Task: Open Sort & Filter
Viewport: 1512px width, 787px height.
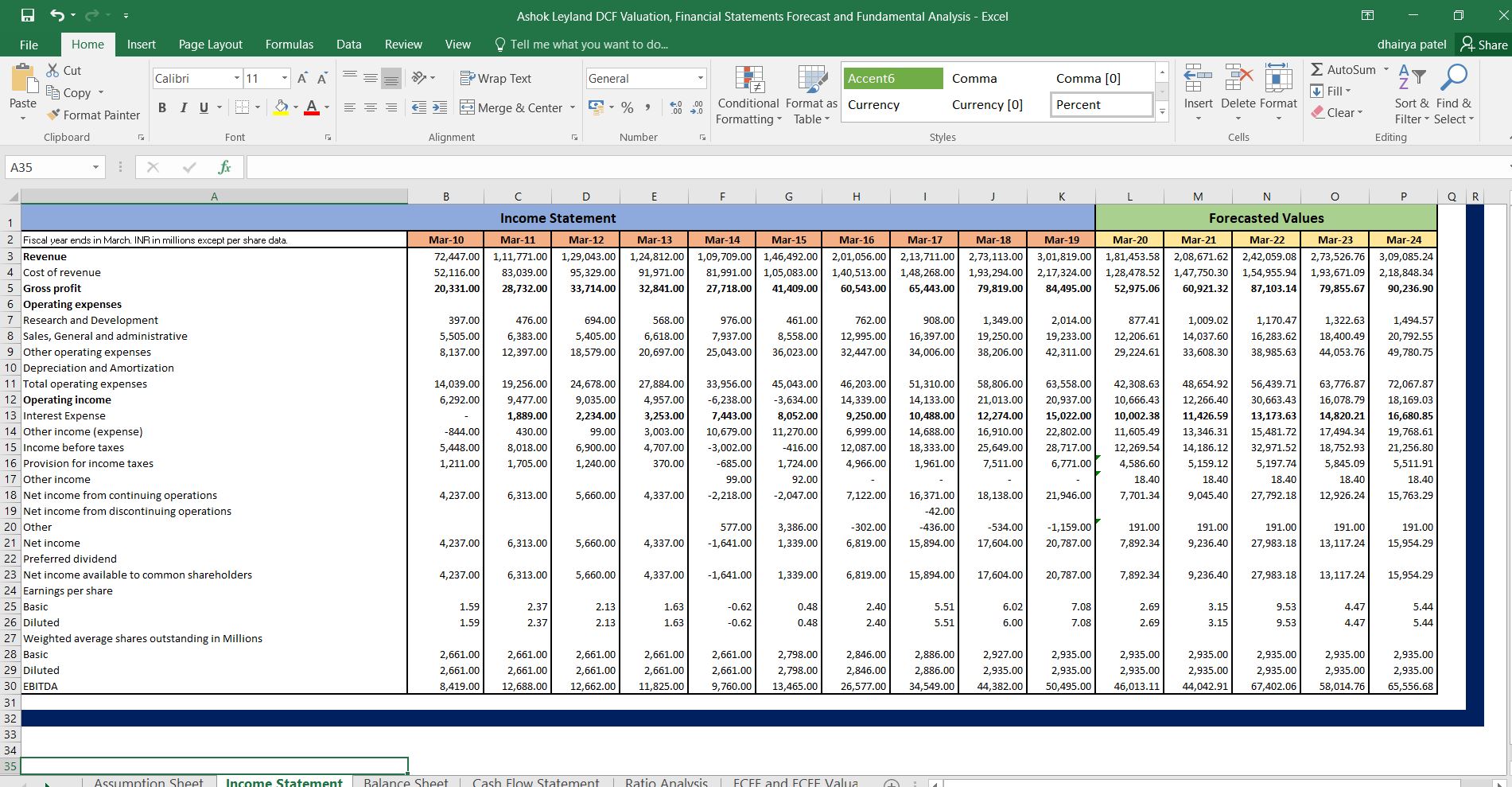Action: point(1412,94)
